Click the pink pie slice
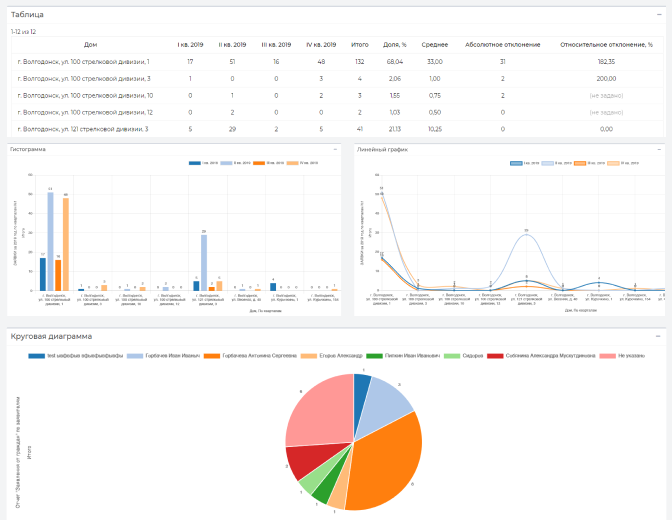 click(324, 412)
